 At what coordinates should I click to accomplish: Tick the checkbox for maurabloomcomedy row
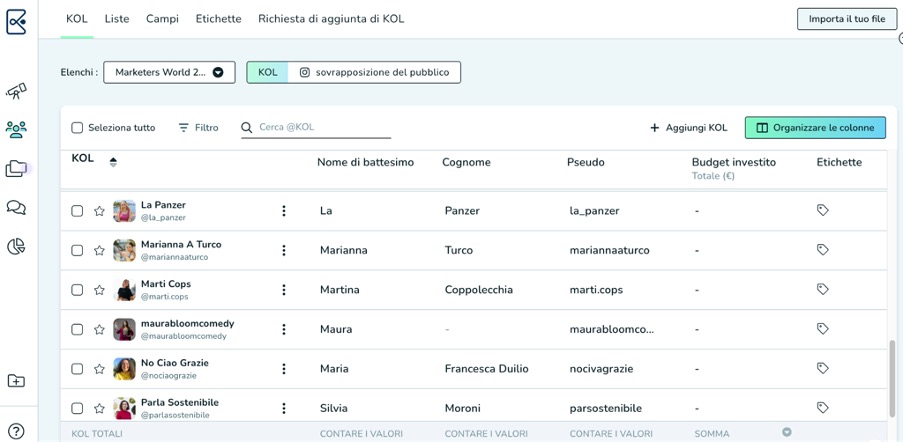point(77,329)
